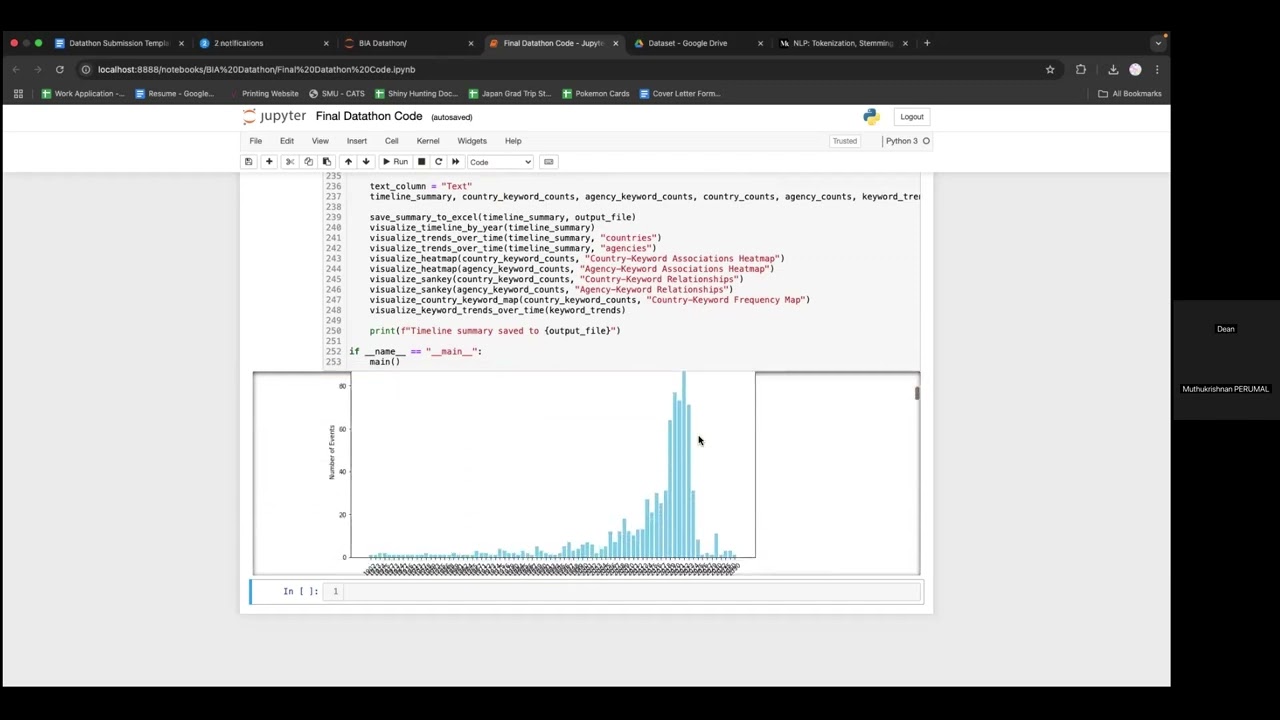Log out of Jupyter with Logout button
This screenshot has height=720, width=1280.
[911, 117]
